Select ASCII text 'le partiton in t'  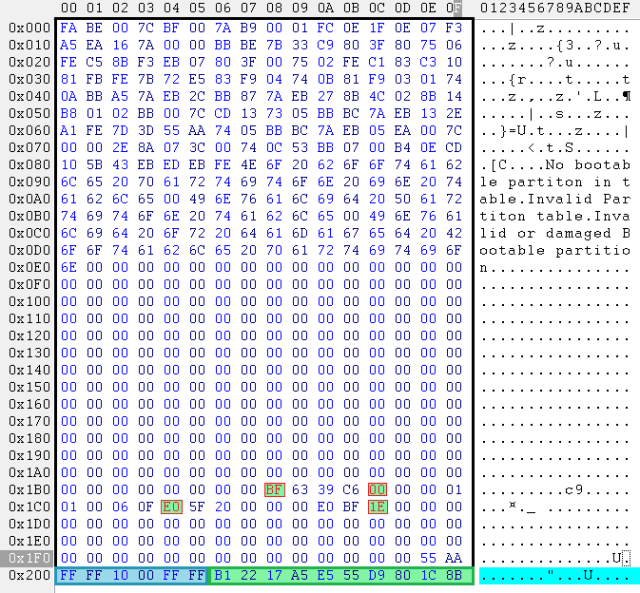555,182
